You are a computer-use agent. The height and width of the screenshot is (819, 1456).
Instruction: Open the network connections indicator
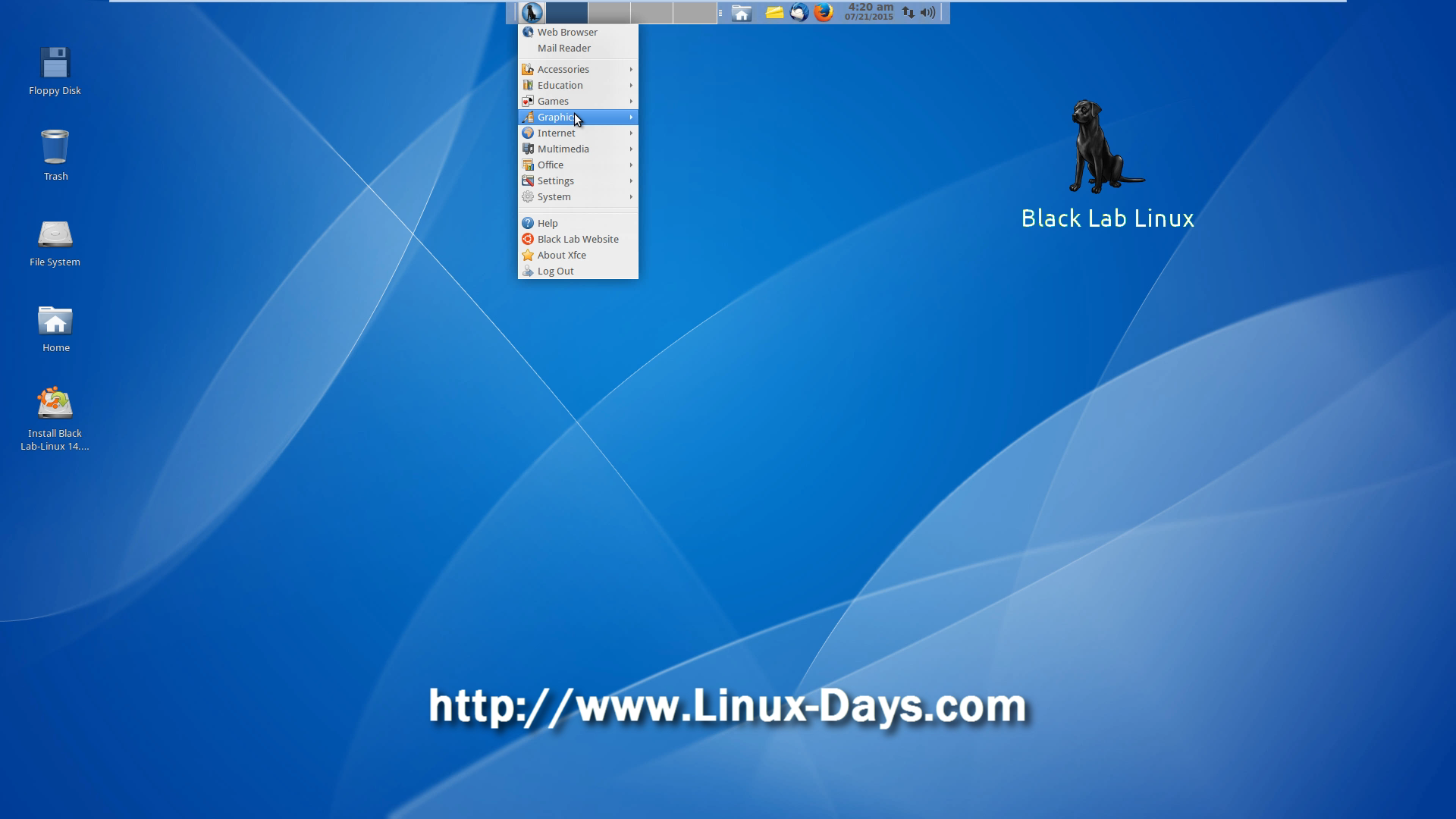tap(908, 12)
